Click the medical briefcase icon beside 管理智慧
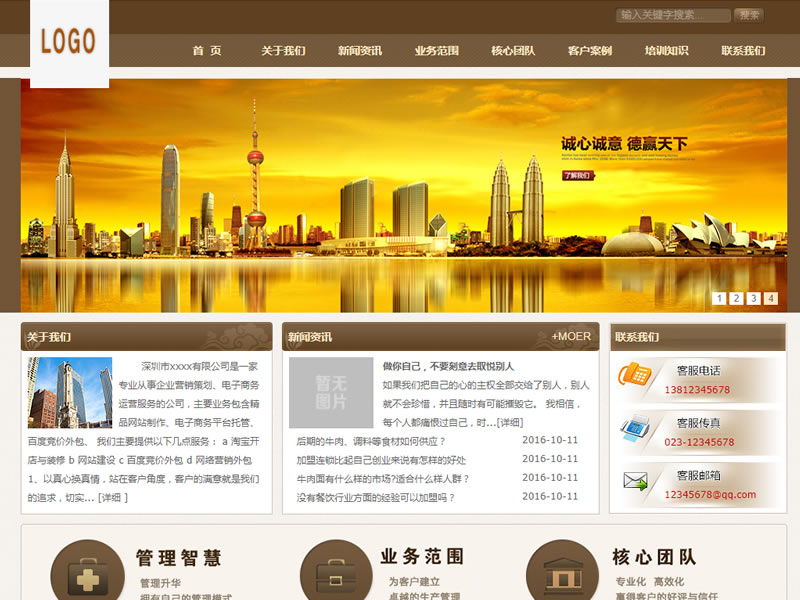800x600 pixels. click(87, 571)
